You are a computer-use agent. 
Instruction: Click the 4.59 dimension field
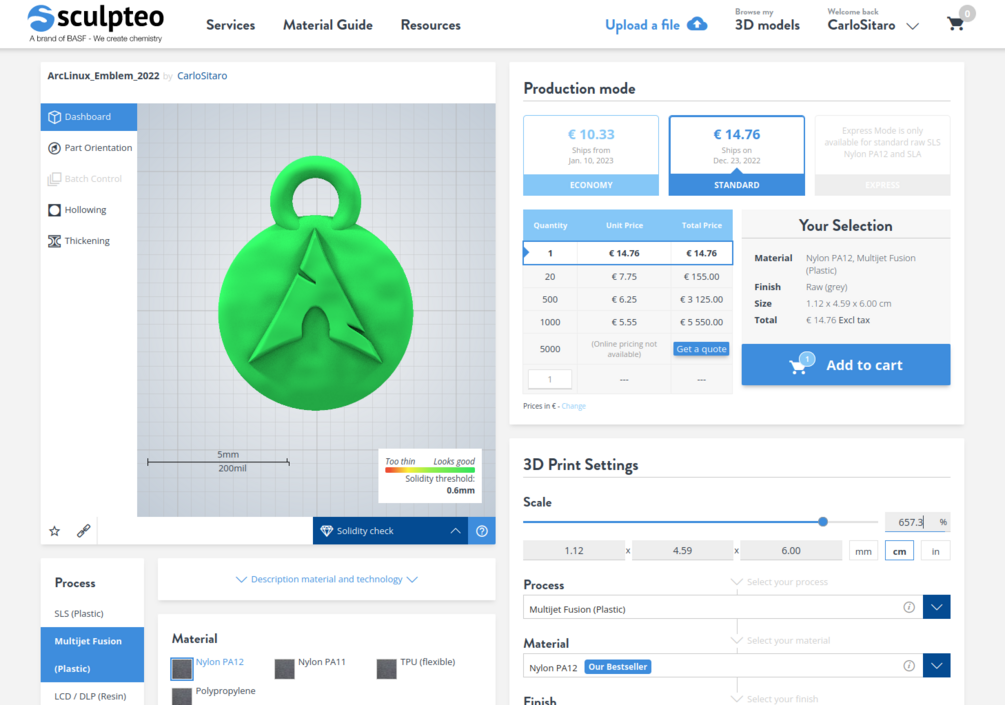pyautogui.click(x=682, y=551)
